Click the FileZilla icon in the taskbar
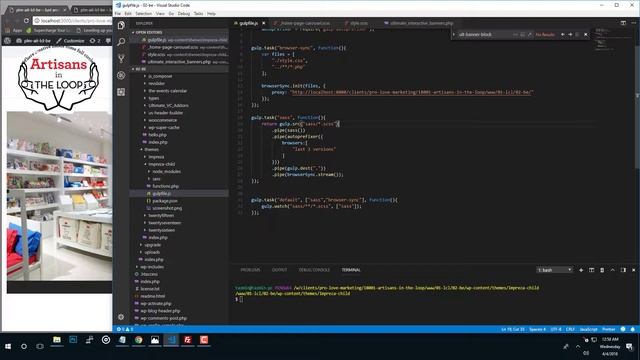 pyautogui.click(x=187, y=340)
